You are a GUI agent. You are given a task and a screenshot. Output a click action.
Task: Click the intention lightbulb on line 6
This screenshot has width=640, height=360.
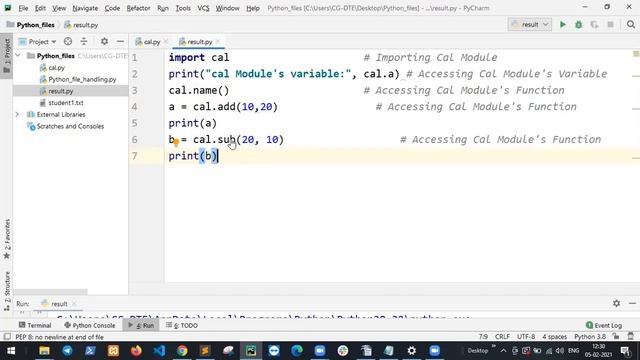tap(176, 142)
